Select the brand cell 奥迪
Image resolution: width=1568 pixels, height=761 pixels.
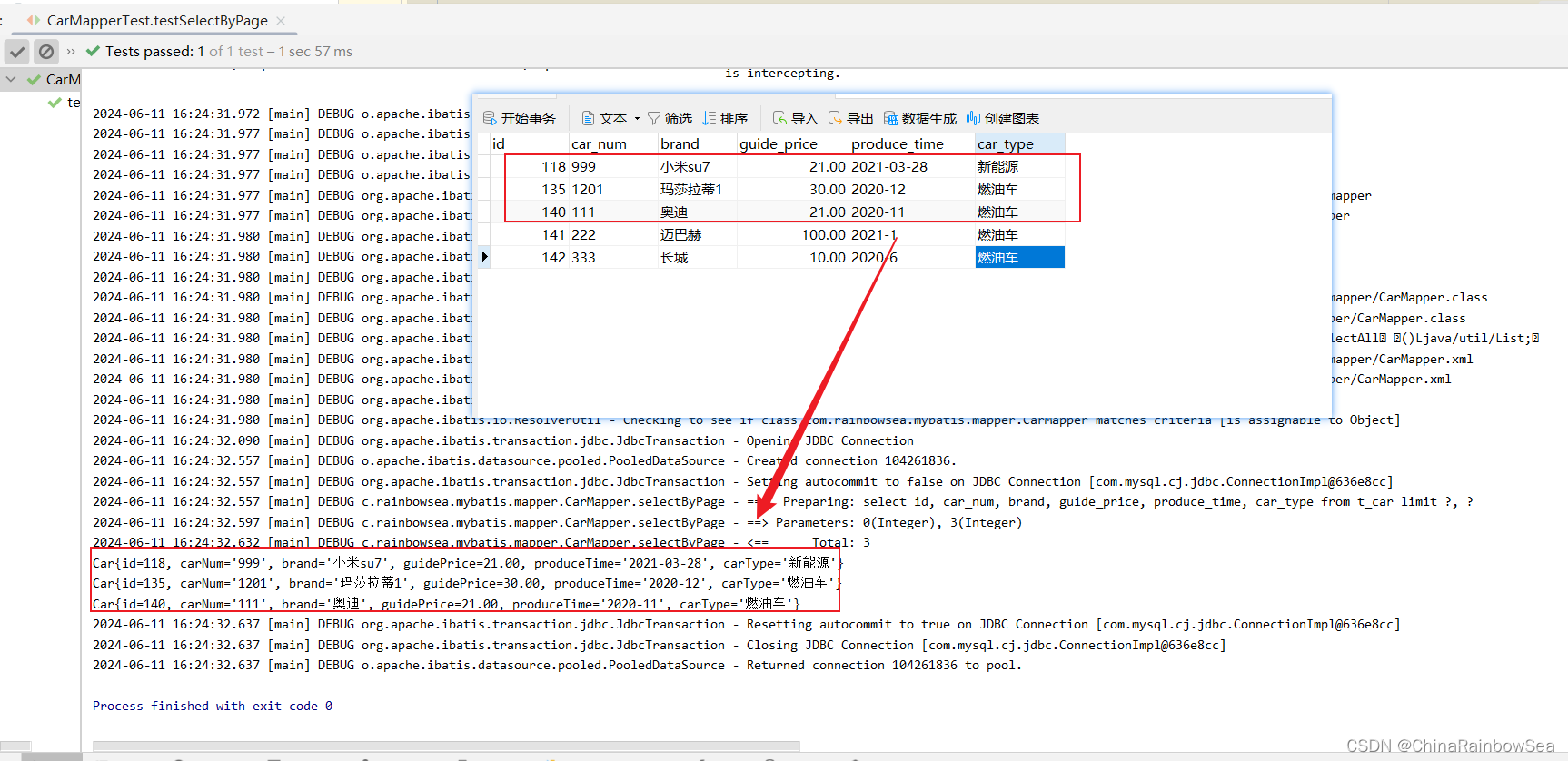(x=698, y=212)
